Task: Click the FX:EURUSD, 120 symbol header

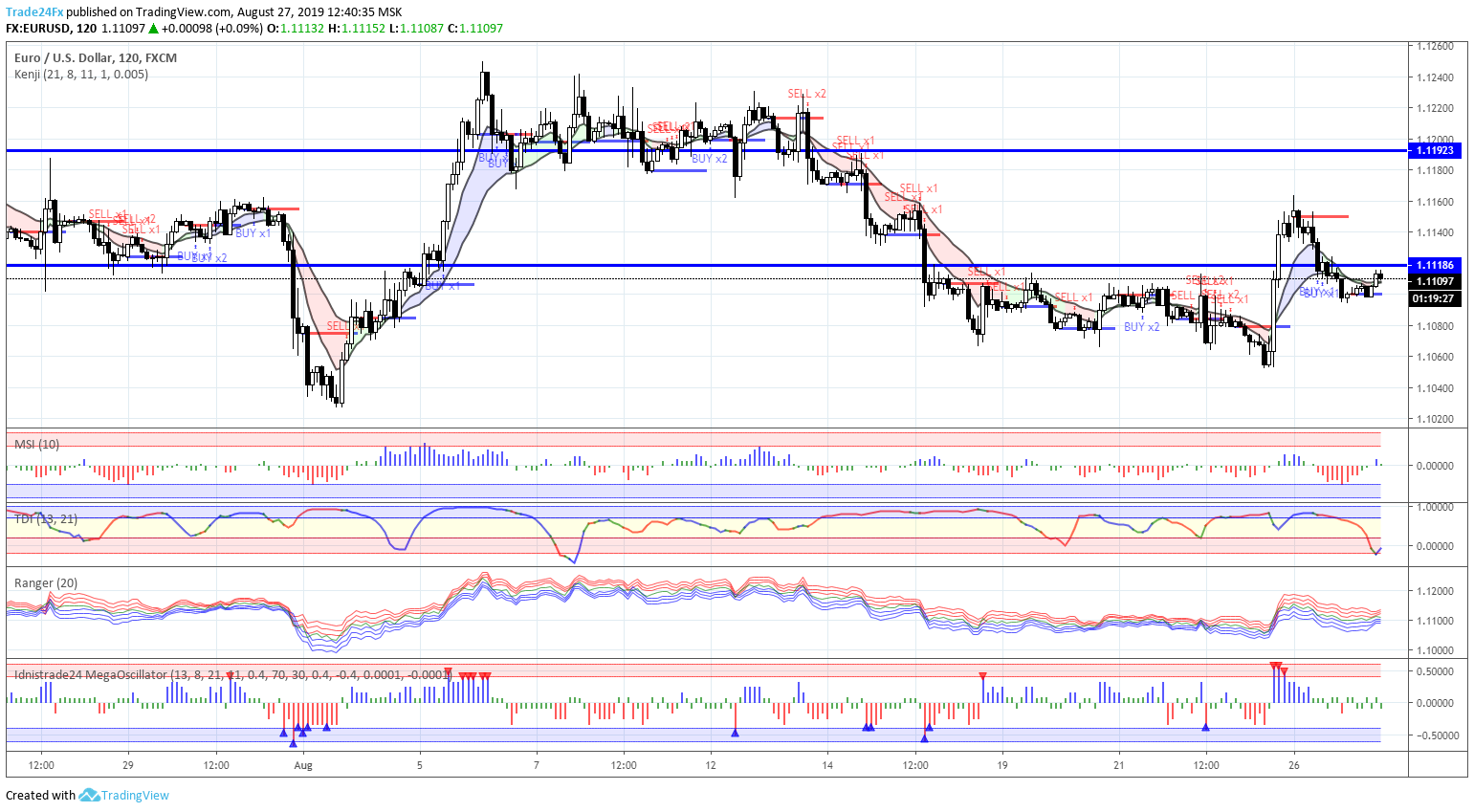Action: pyautogui.click(x=51, y=29)
